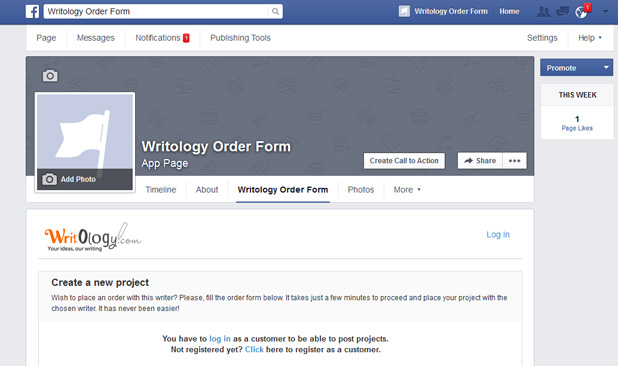618x366 pixels.
Task: Open the three dots more options button
Action: (514, 161)
